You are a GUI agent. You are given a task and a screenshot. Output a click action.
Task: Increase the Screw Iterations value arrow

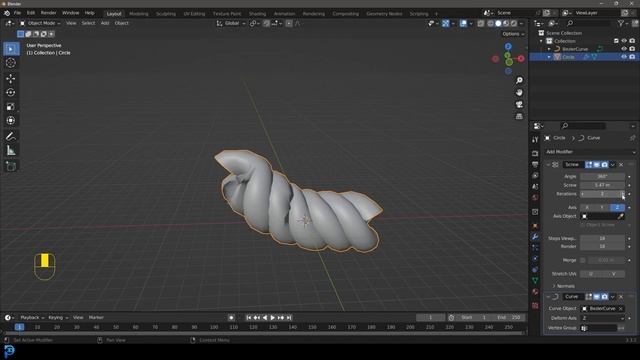pyautogui.click(x=622, y=194)
